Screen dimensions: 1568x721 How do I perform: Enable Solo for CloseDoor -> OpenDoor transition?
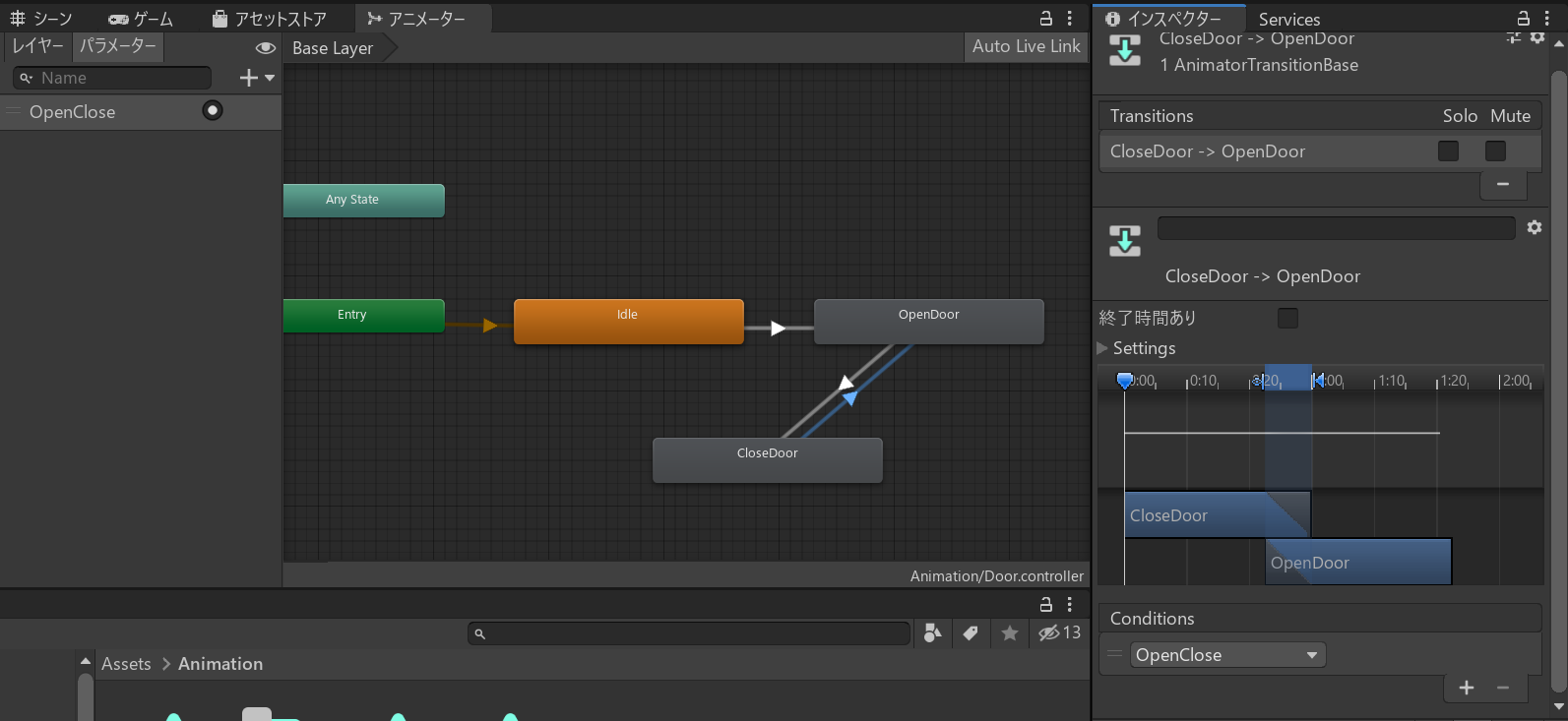[x=1448, y=150]
